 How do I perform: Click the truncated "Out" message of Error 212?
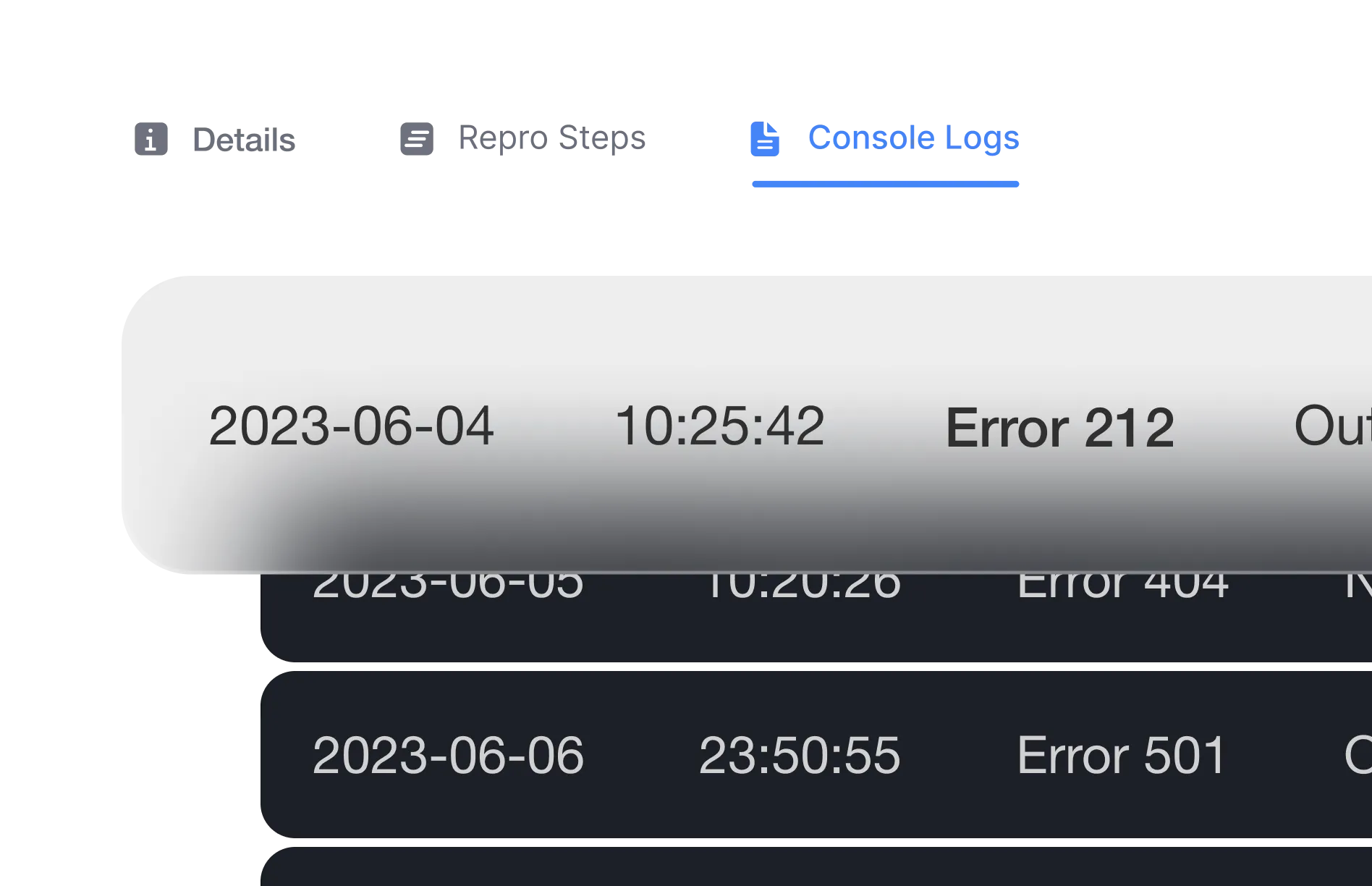[1333, 426]
